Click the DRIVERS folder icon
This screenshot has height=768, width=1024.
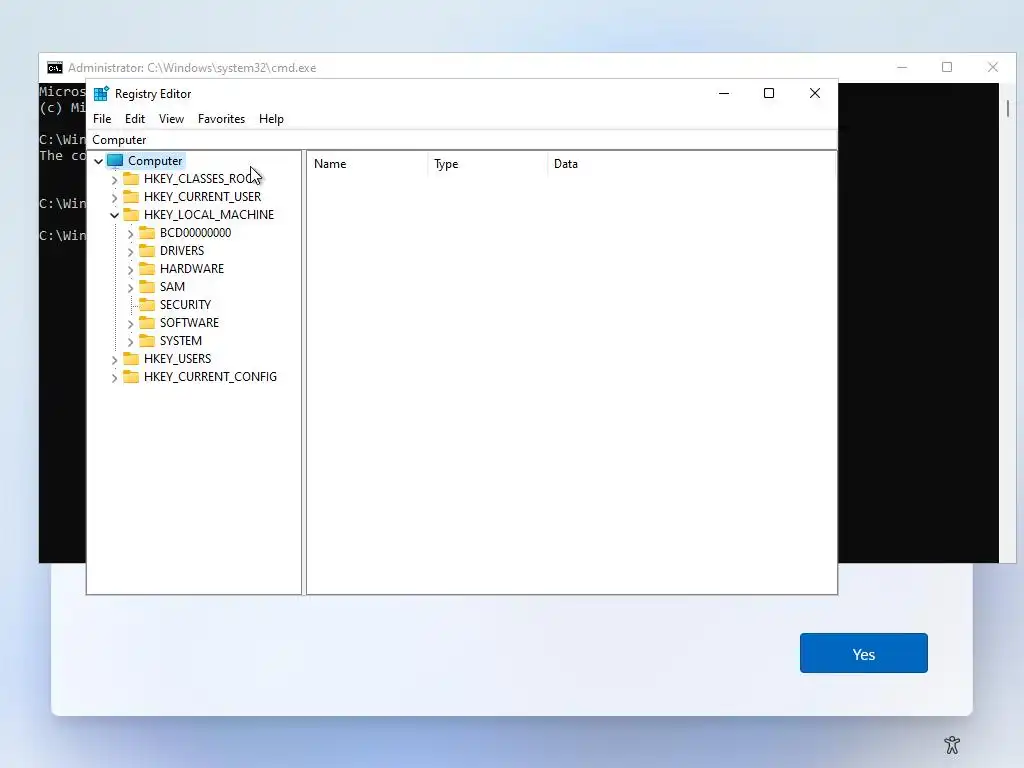[147, 251]
